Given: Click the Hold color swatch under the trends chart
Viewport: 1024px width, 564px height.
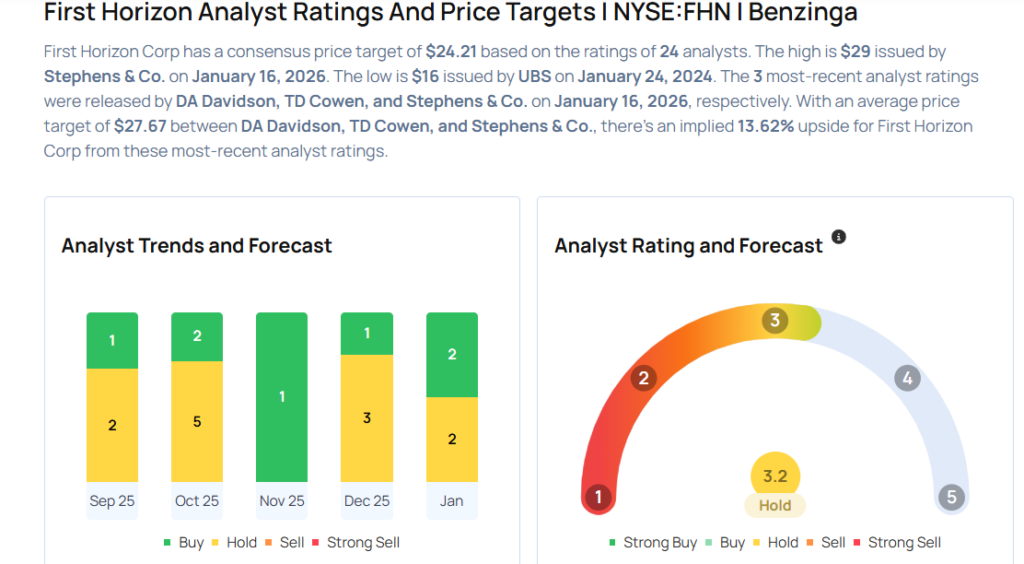Looking at the screenshot, I should (x=224, y=543).
